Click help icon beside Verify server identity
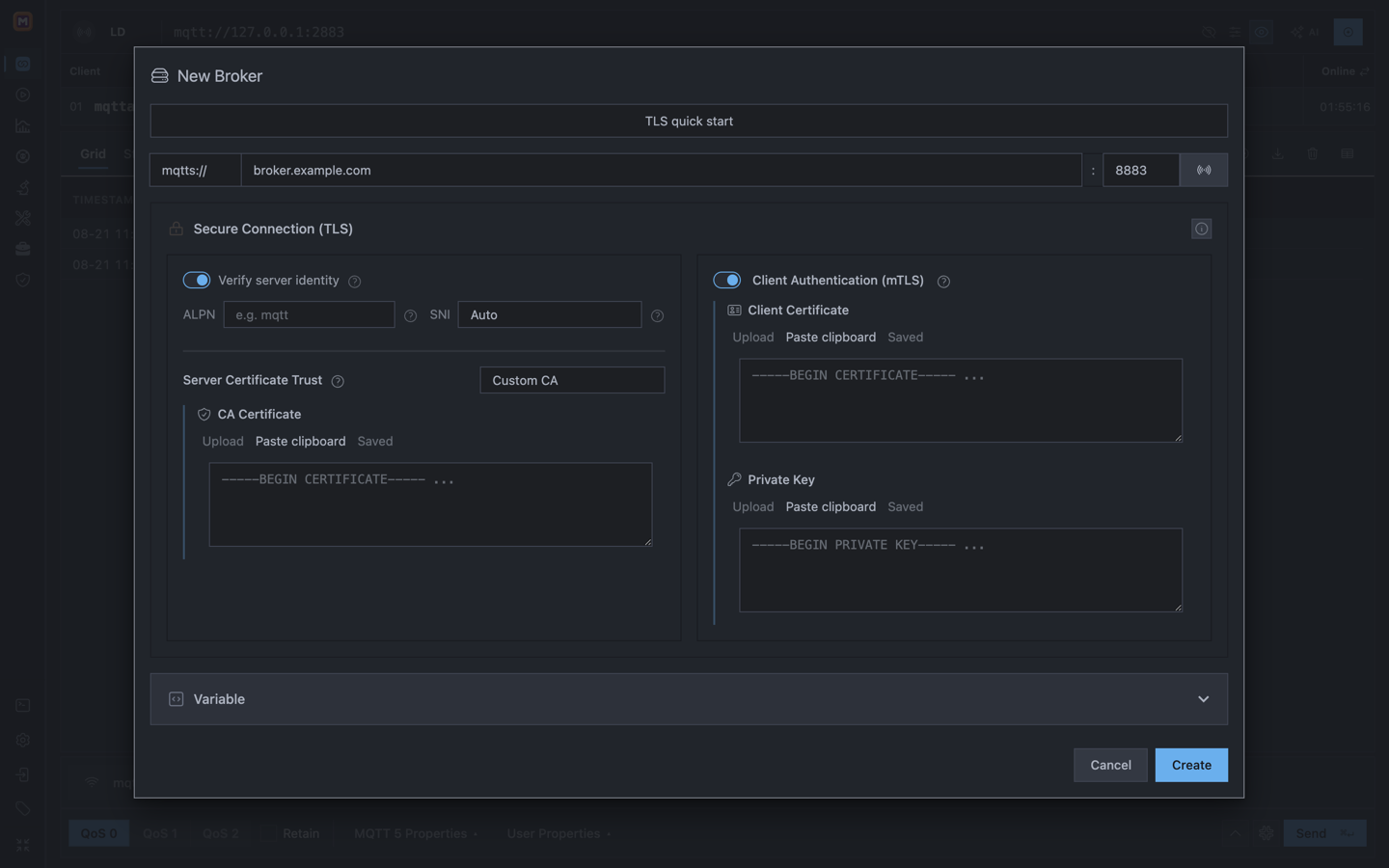Viewport: 1389px width, 868px height. [x=355, y=282]
